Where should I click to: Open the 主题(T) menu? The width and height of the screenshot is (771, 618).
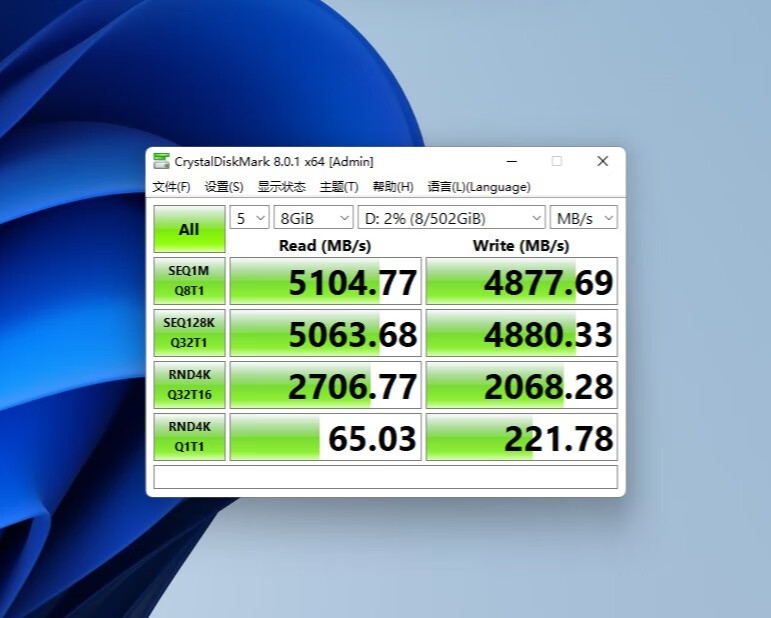339,187
